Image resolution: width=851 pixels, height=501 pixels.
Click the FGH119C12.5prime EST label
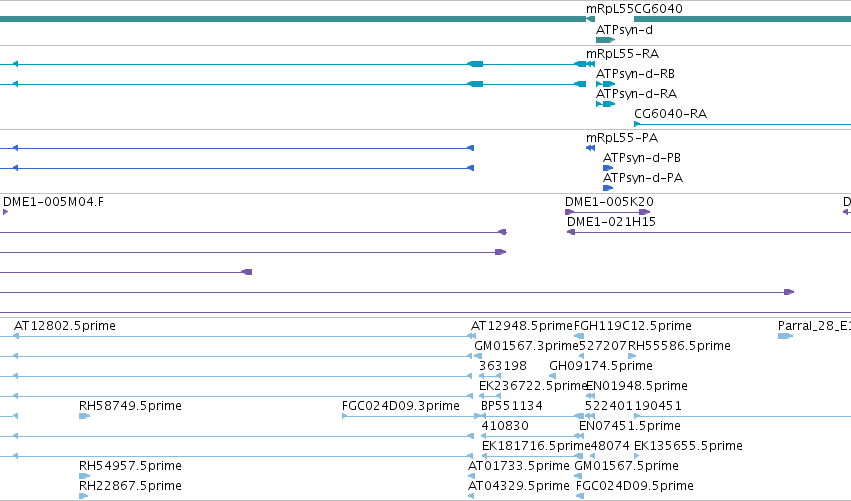[632, 326]
